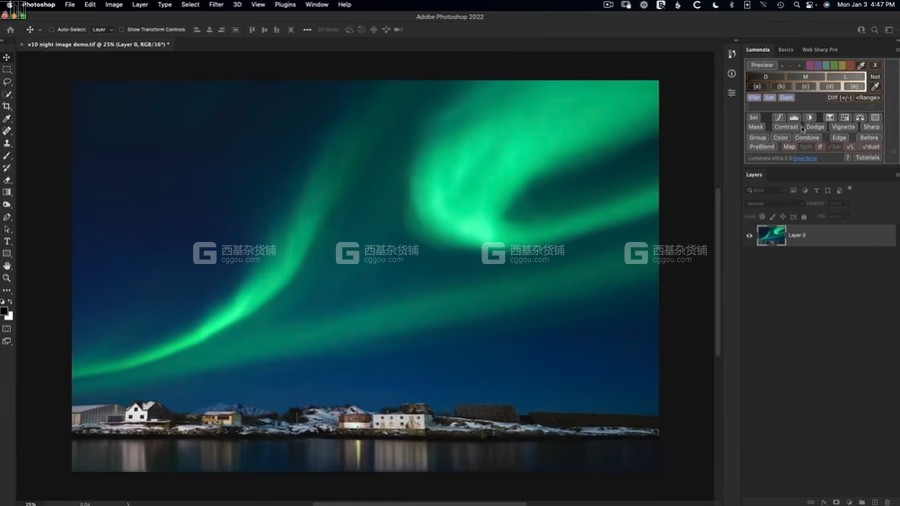This screenshot has height=506, width=900.
Task: Select the Rectangular Marquee tool
Action: pos(7,69)
